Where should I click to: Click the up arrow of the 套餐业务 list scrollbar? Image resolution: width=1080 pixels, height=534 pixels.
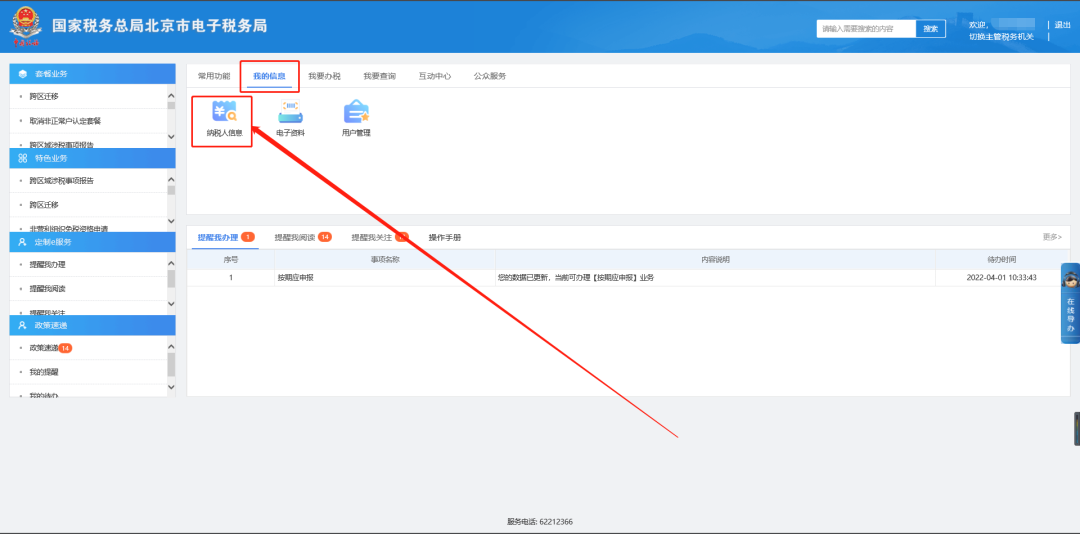tap(172, 96)
